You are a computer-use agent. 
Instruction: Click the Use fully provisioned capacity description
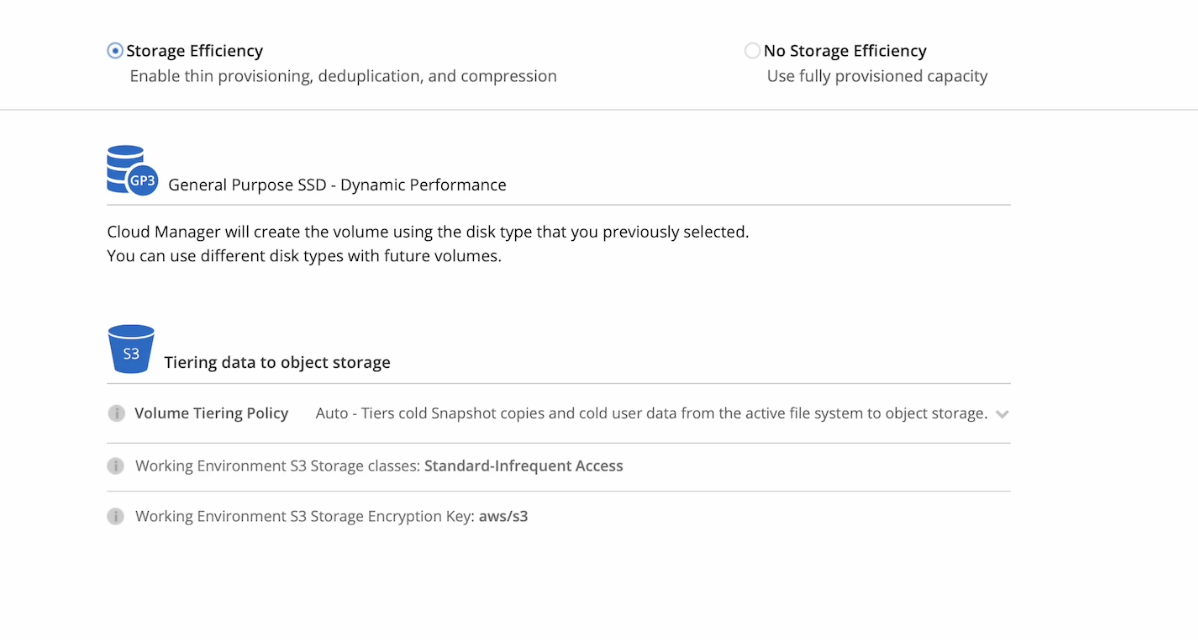(x=877, y=76)
